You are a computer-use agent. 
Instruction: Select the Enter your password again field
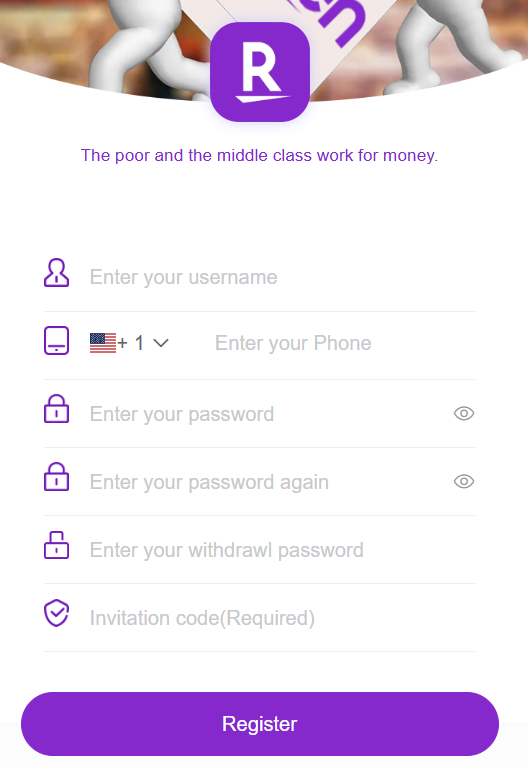[x=269, y=482]
